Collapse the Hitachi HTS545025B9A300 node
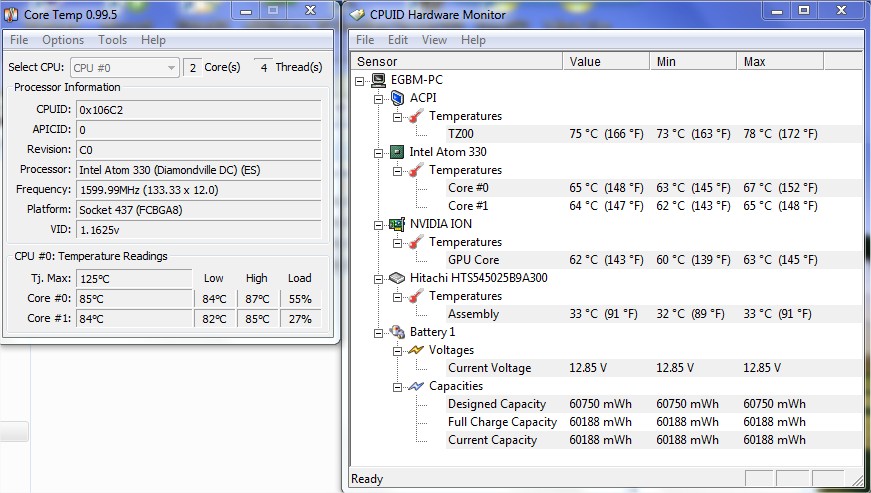871x493 pixels. tap(379, 279)
